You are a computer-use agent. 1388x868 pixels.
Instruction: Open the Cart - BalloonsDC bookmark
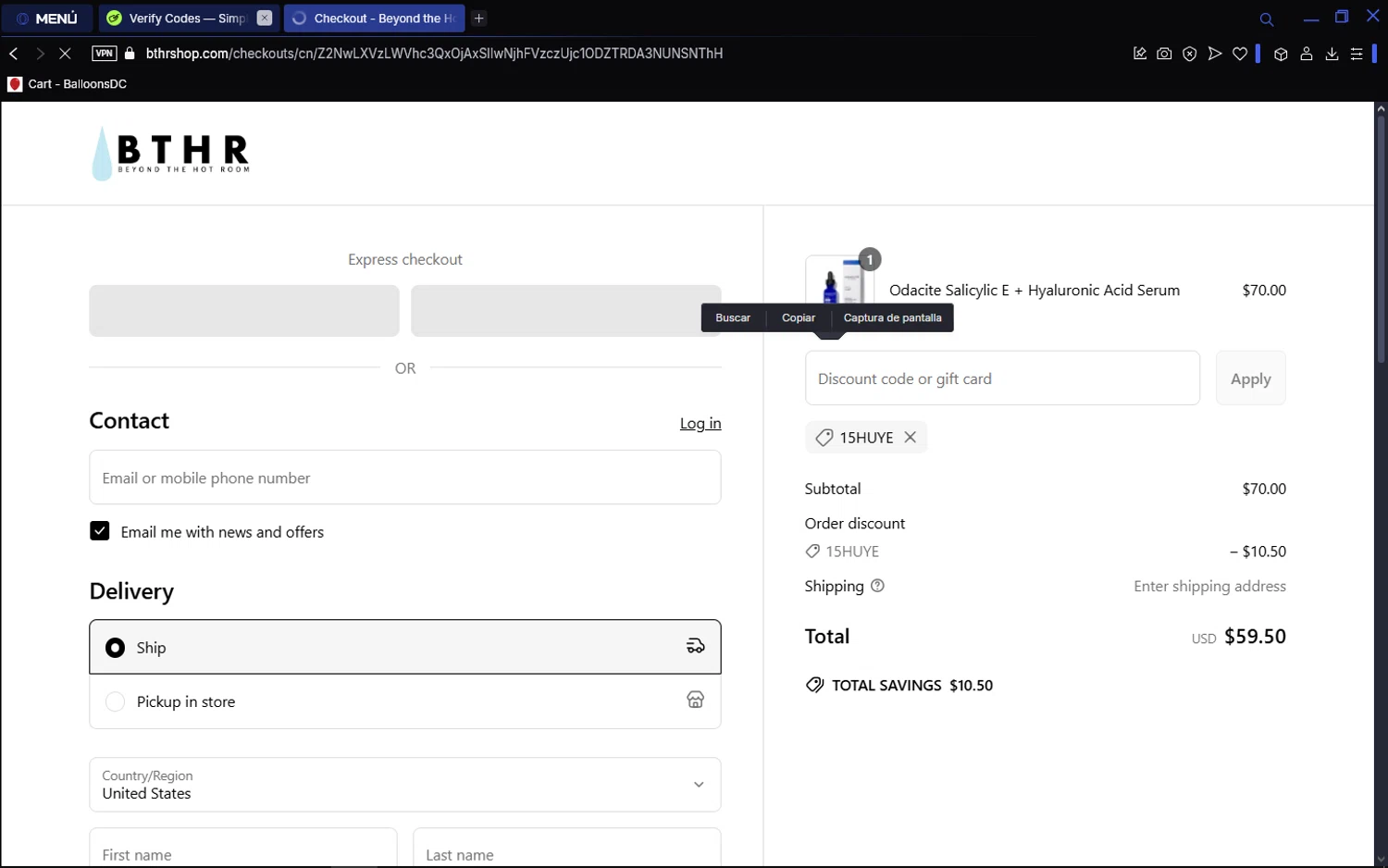pyautogui.click(x=68, y=84)
